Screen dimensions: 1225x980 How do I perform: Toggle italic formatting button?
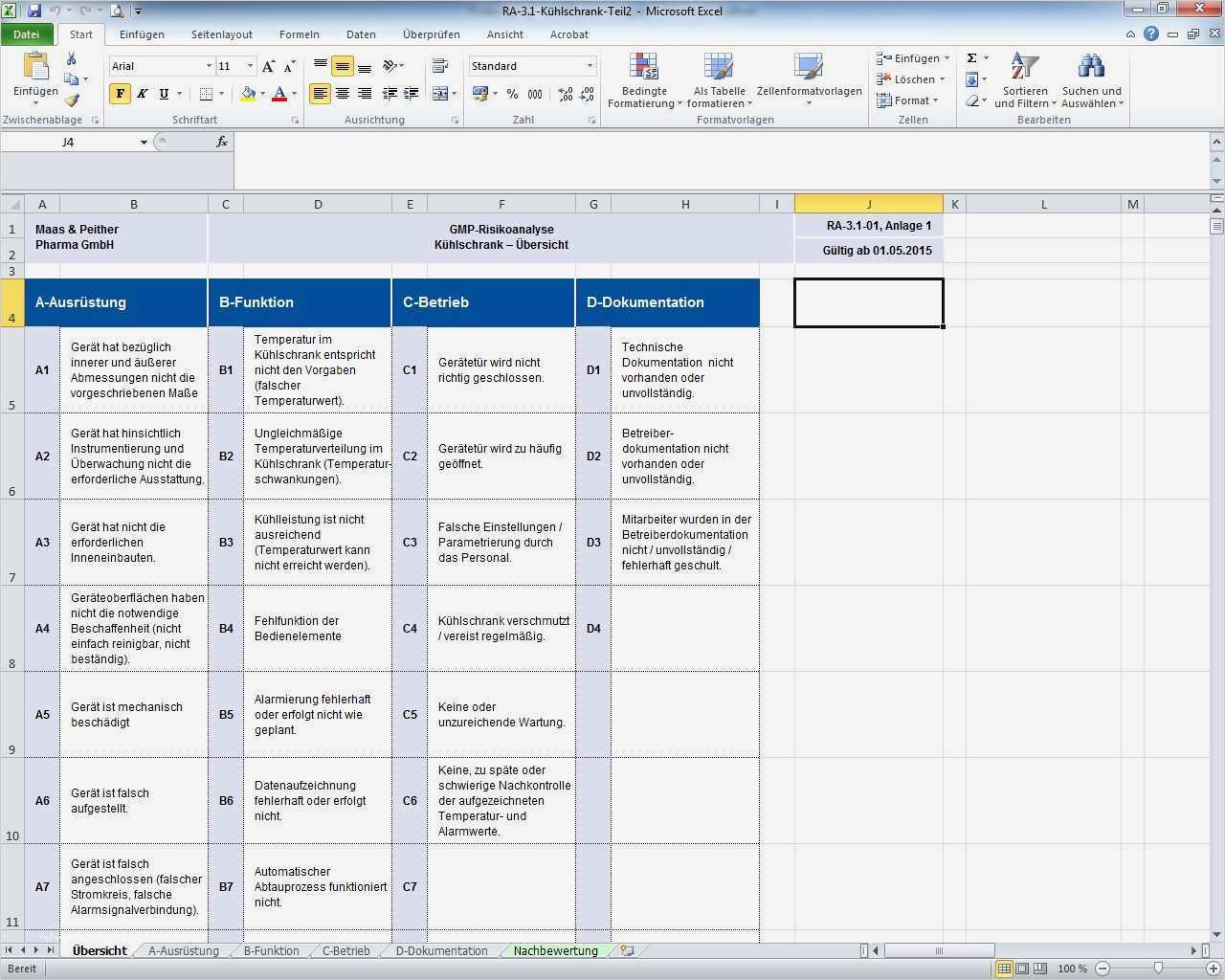click(142, 94)
